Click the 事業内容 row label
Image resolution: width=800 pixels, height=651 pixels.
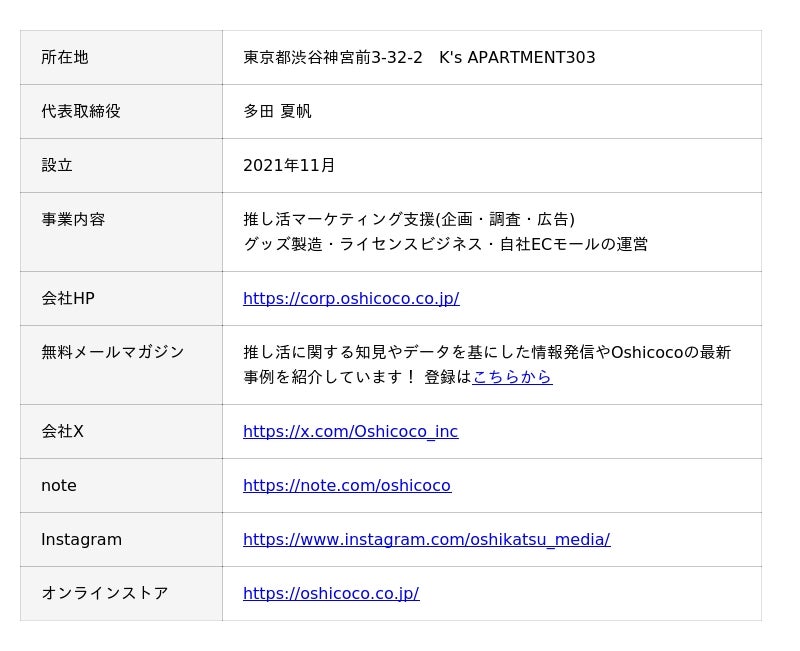tap(73, 220)
